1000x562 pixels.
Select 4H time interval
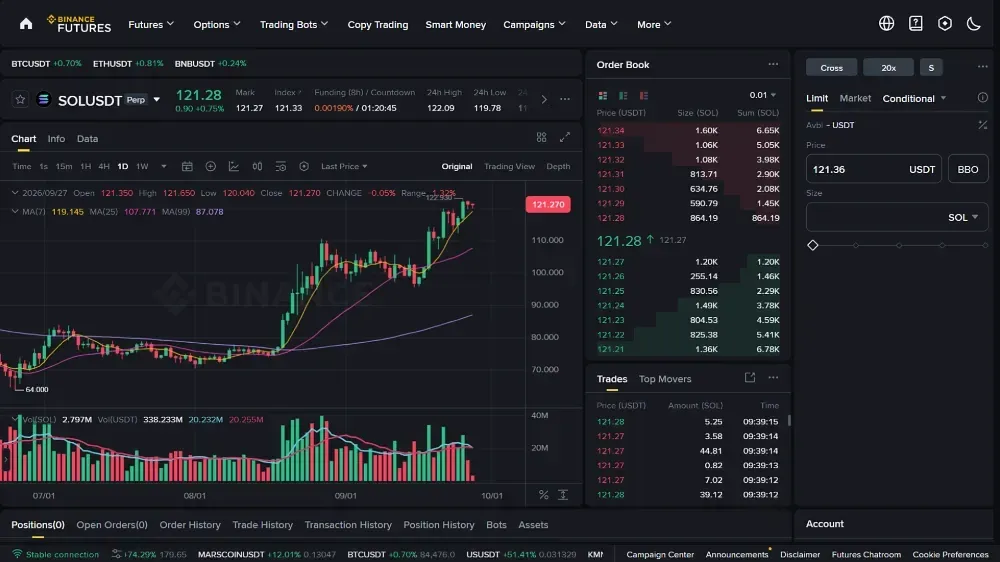(x=103, y=166)
